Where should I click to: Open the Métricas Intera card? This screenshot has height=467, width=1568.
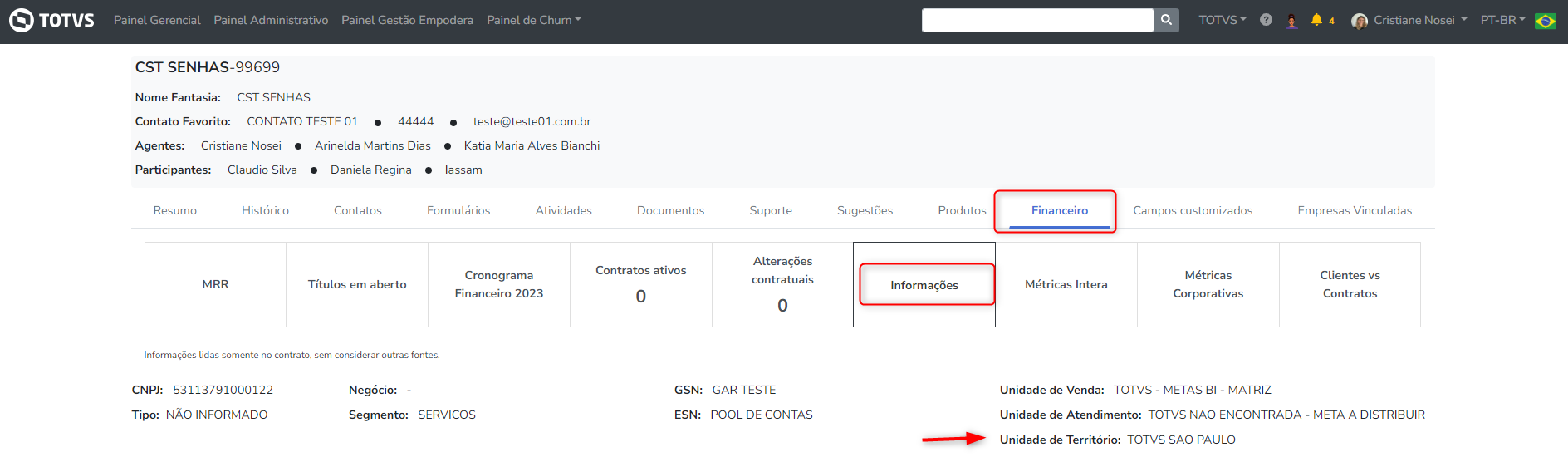(1066, 284)
